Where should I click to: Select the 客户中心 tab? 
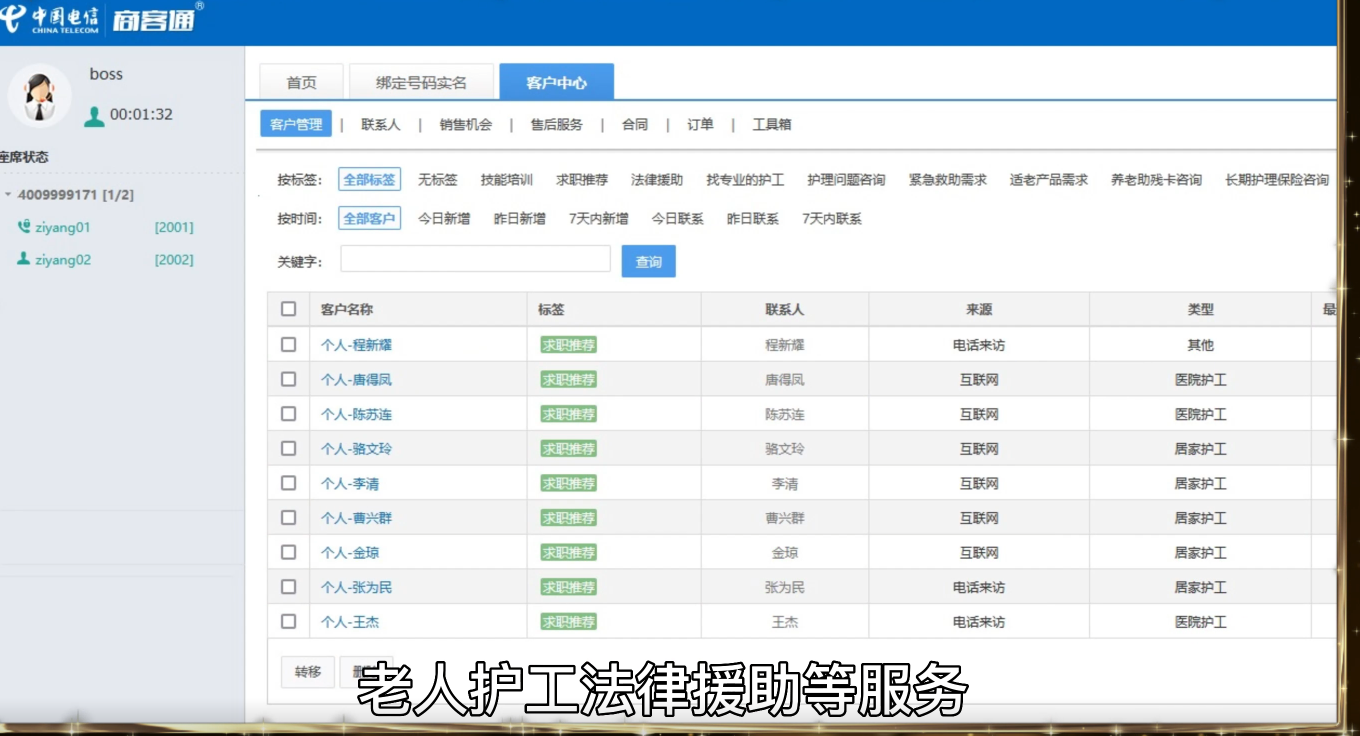556,82
